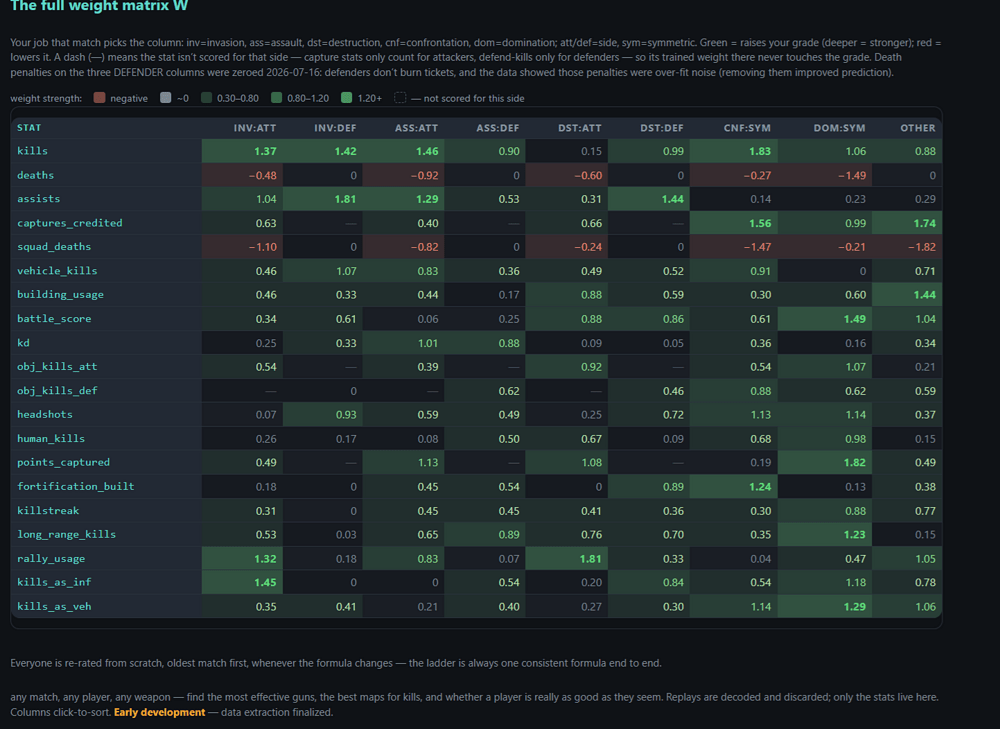Click the kills stat row label
This screenshot has height=729, width=1000.
pos(33,151)
